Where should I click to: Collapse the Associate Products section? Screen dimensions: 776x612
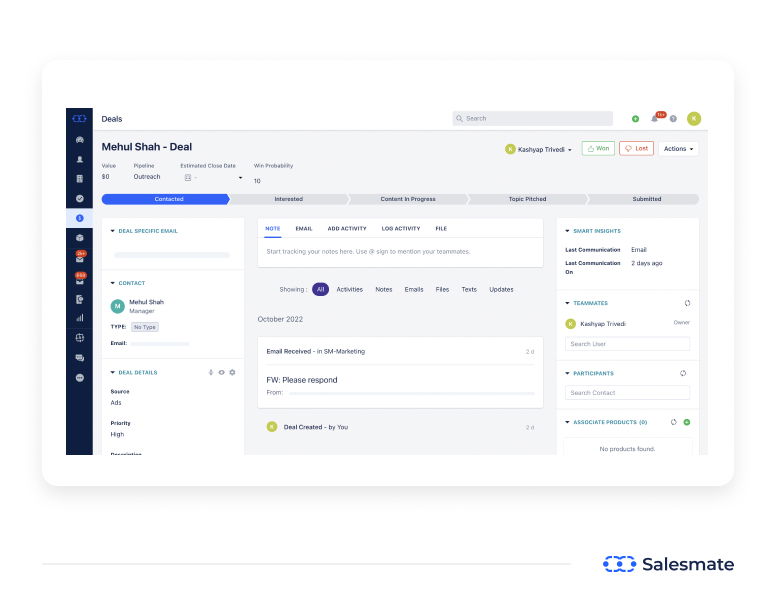pos(567,422)
